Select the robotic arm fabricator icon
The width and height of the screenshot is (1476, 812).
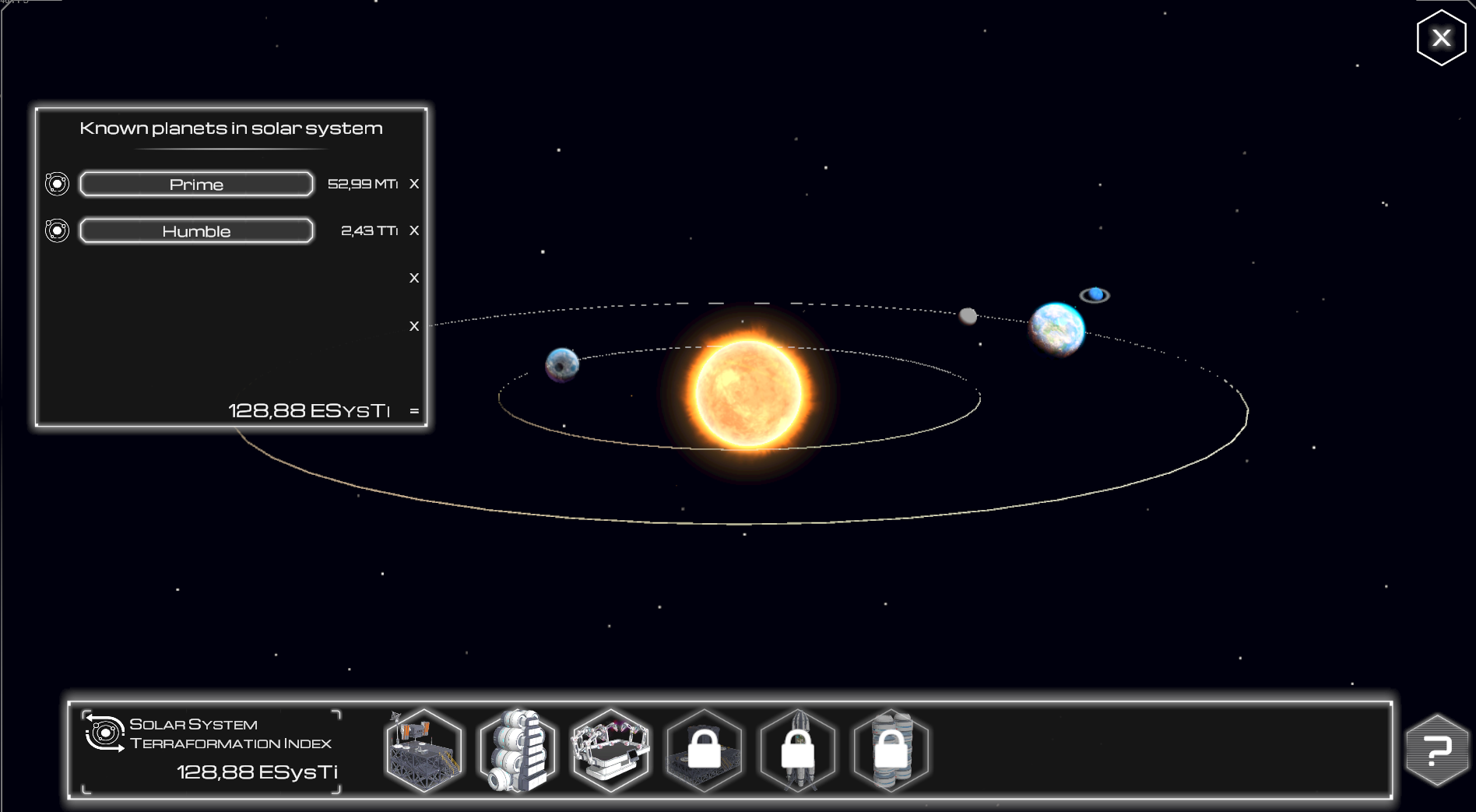[x=611, y=750]
